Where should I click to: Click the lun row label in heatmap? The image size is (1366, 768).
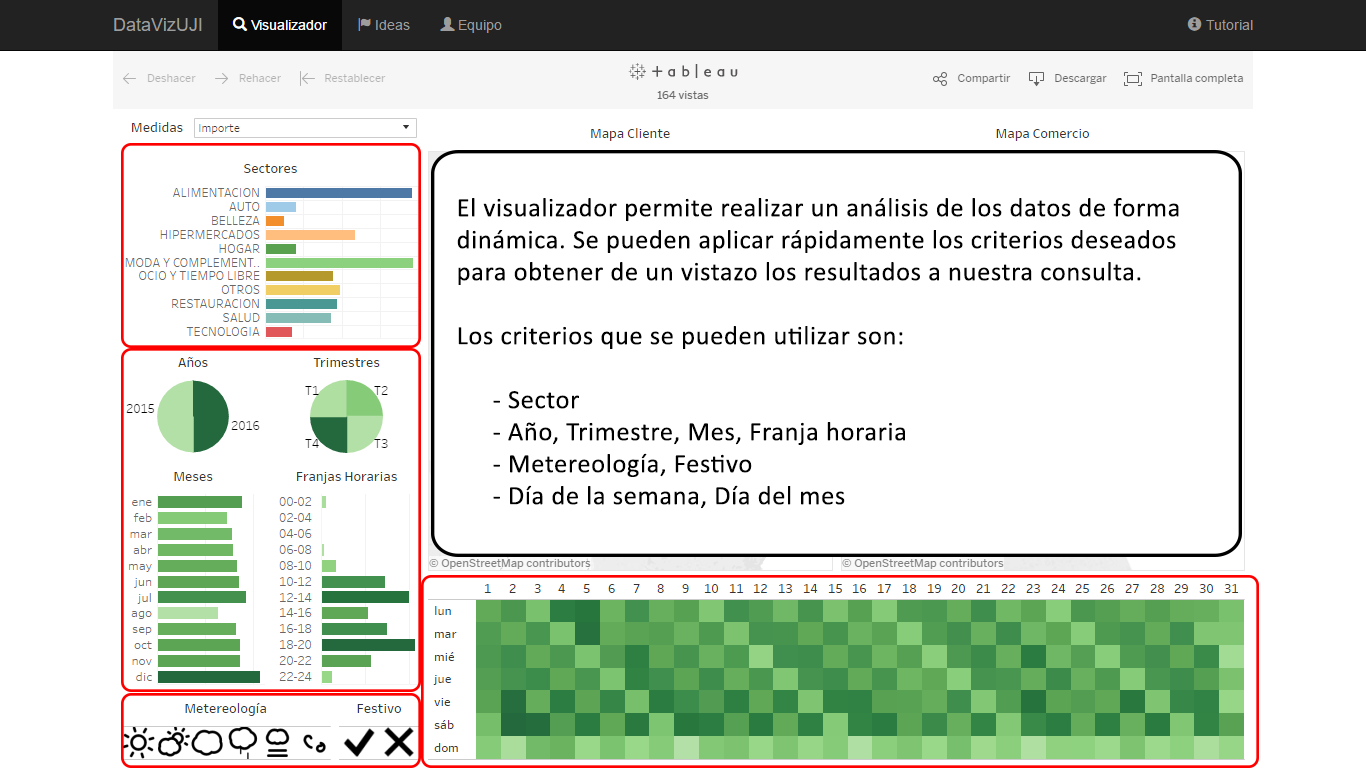443,611
